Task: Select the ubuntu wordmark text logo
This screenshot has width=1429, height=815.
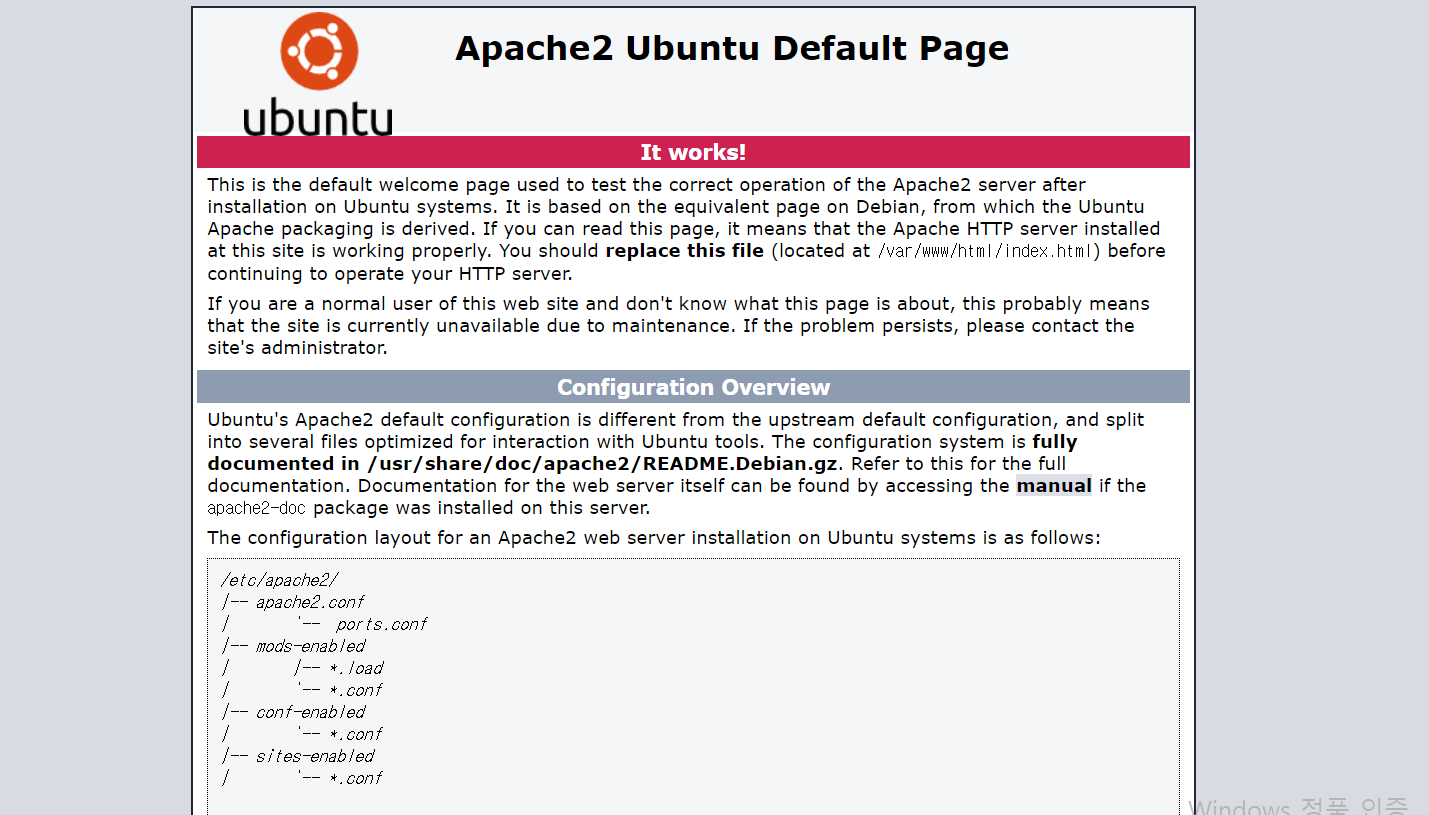Action: pyautogui.click(x=317, y=117)
